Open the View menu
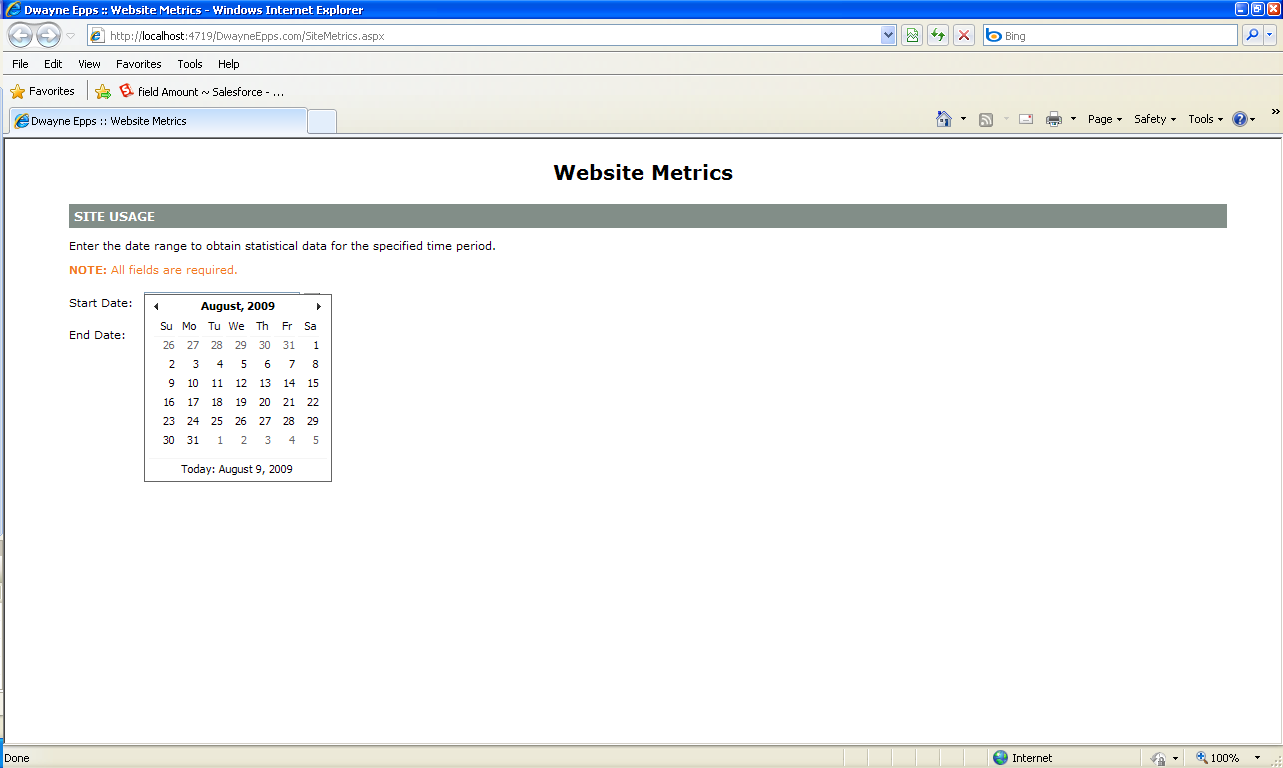This screenshot has width=1283, height=768. coord(89,64)
